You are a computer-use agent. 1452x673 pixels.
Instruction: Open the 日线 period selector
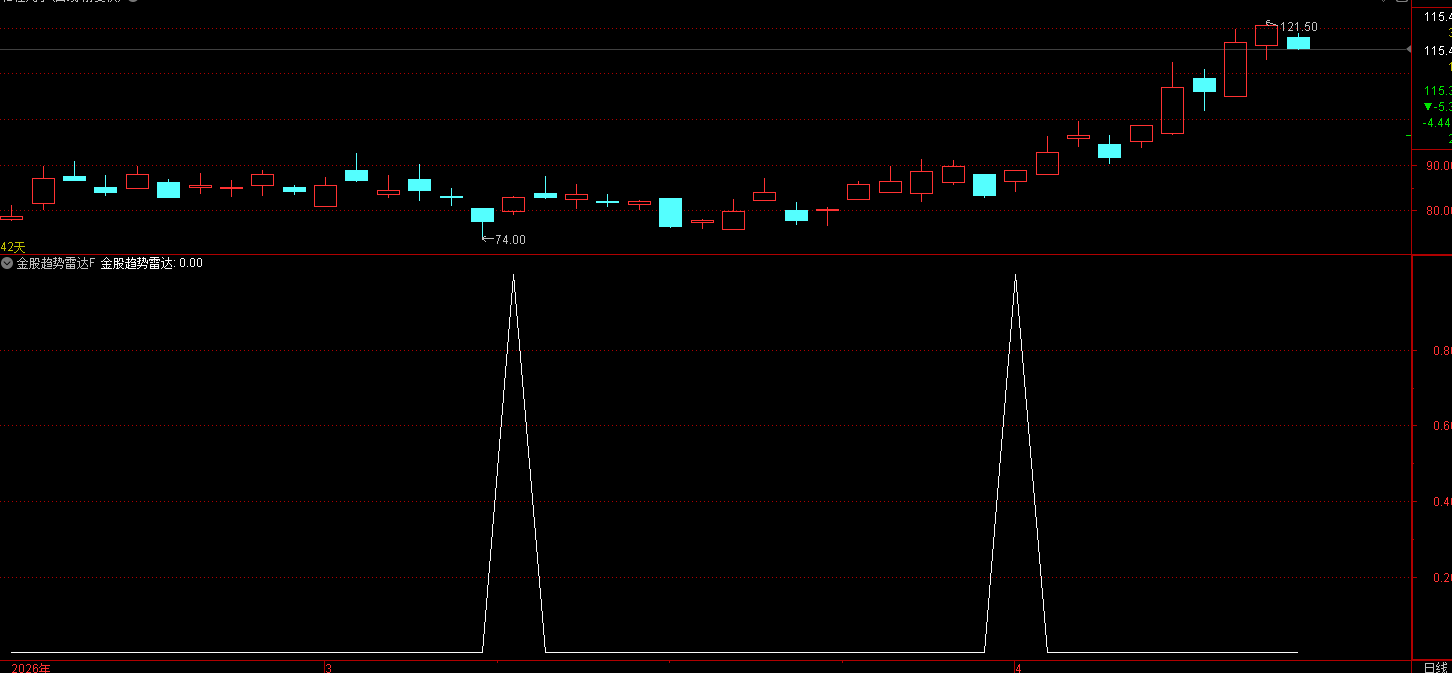pyautogui.click(x=1435, y=667)
